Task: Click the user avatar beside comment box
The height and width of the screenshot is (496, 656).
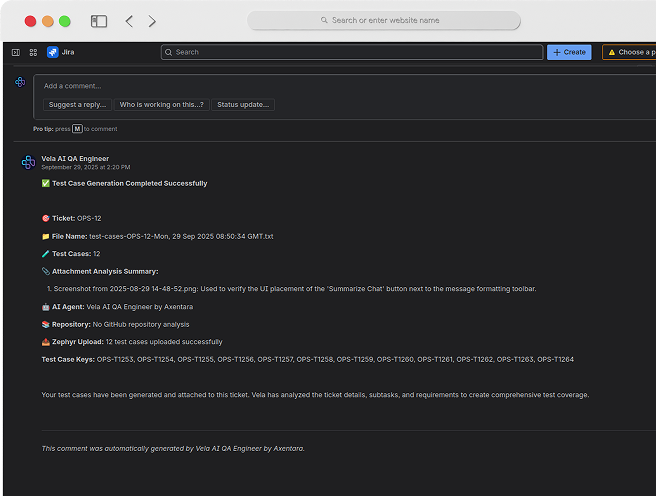Action: click(20, 82)
